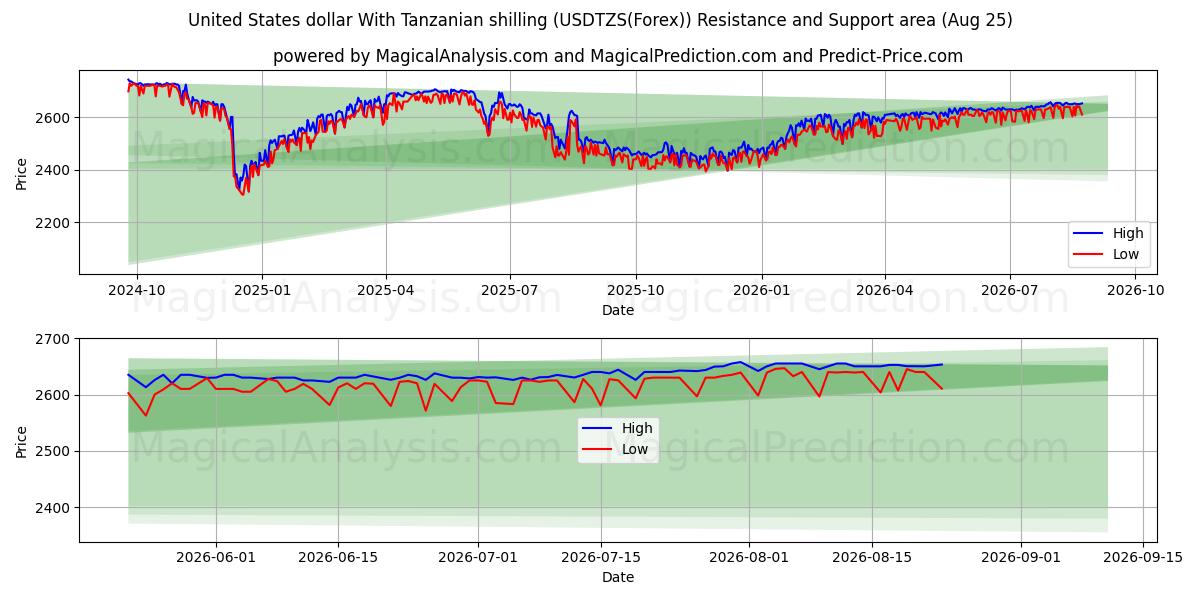The width and height of the screenshot is (1200, 600).
Task: Click the 2025-07 date tick label
Action: point(510,290)
